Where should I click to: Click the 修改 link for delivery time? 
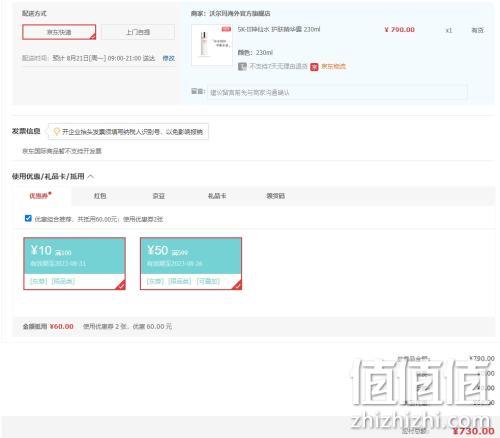pos(169,58)
